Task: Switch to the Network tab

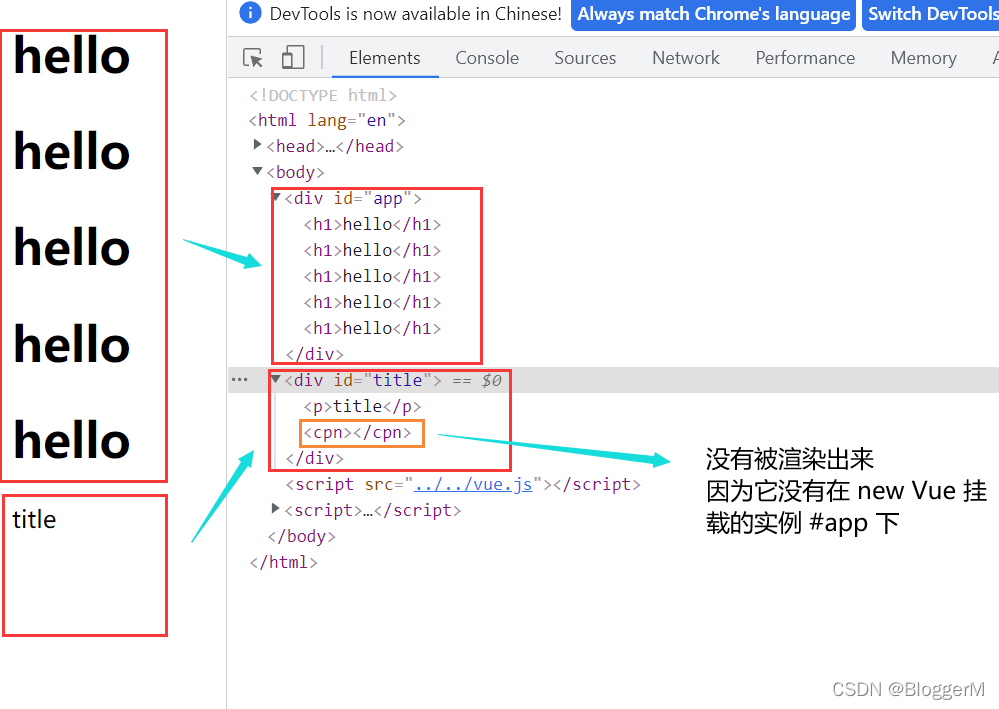Action: click(686, 58)
